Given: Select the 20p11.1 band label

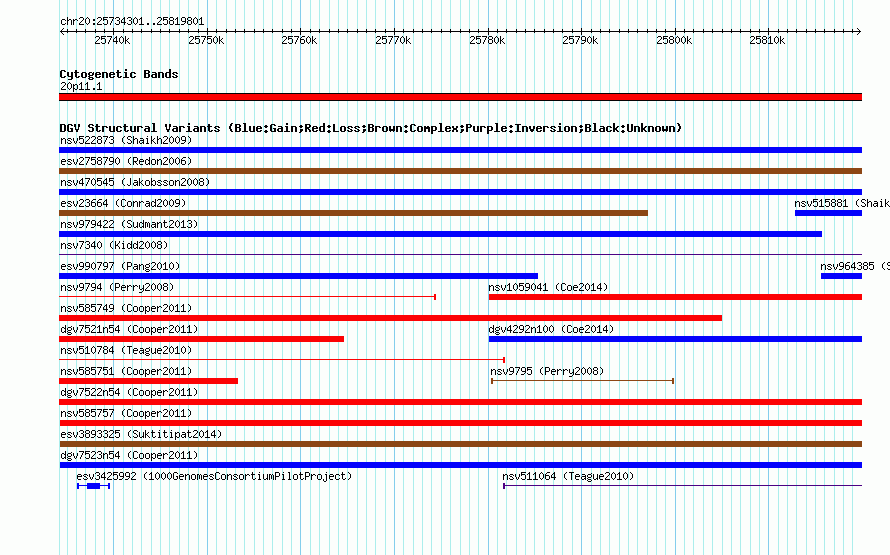Looking at the screenshot, I should (81, 86).
